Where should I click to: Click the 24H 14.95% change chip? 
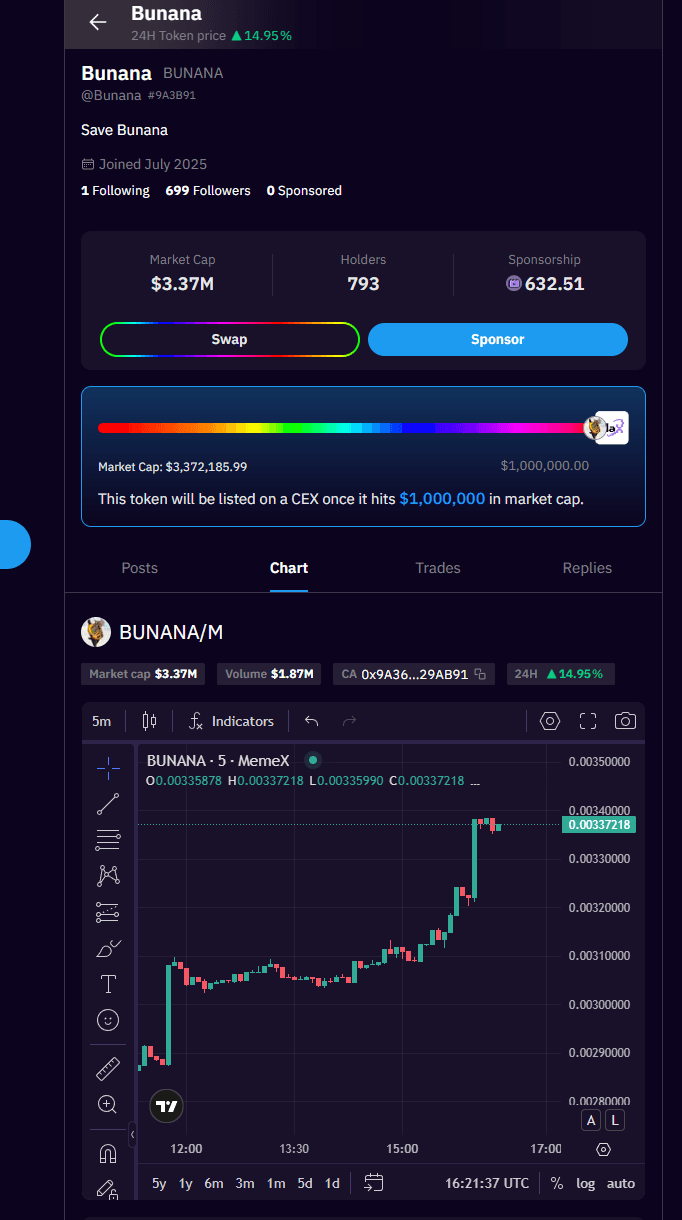tap(561, 674)
